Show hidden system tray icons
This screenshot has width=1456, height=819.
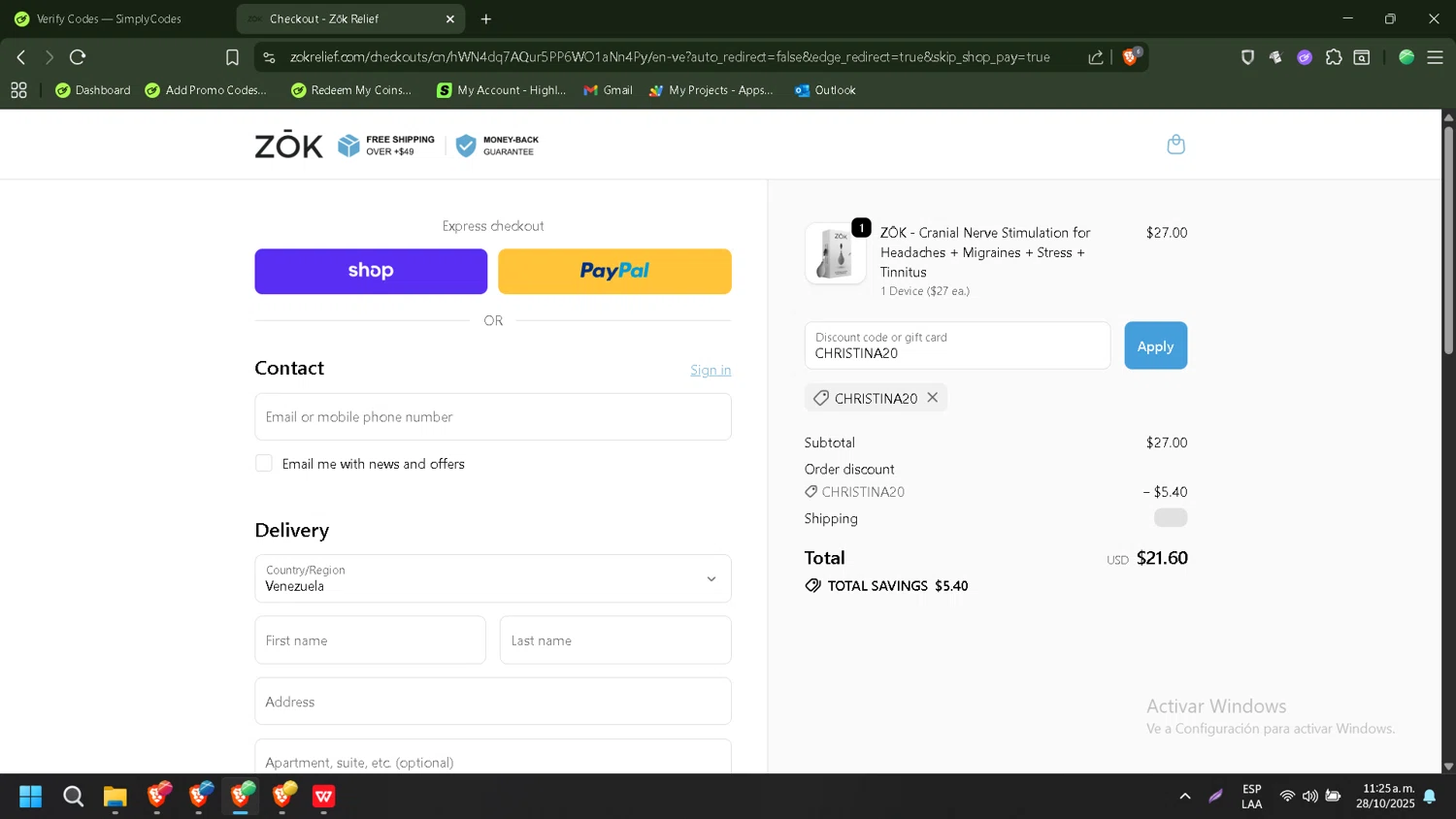pos(1184,797)
